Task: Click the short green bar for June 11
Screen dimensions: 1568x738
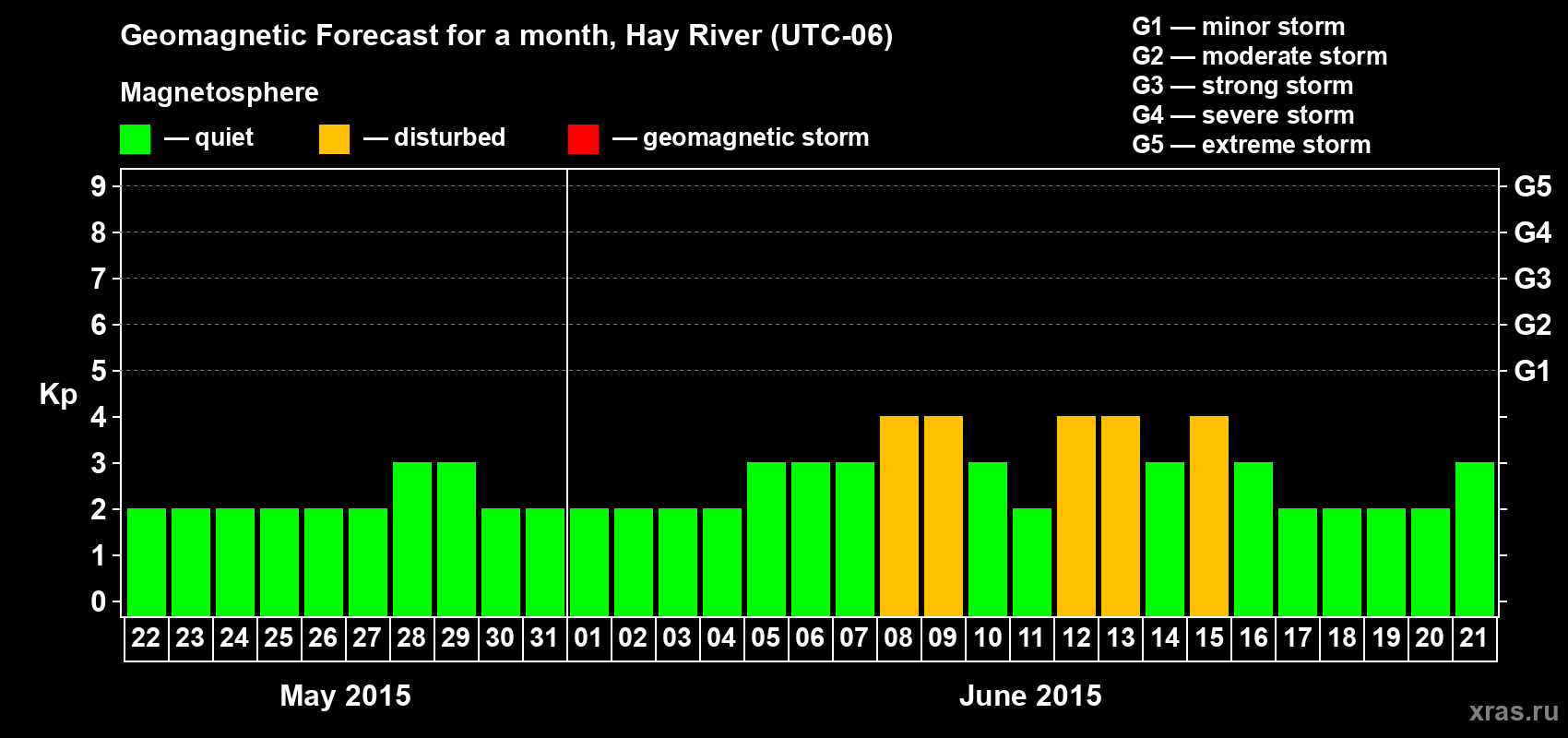Action: pyautogui.click(x=1032, y=563)
